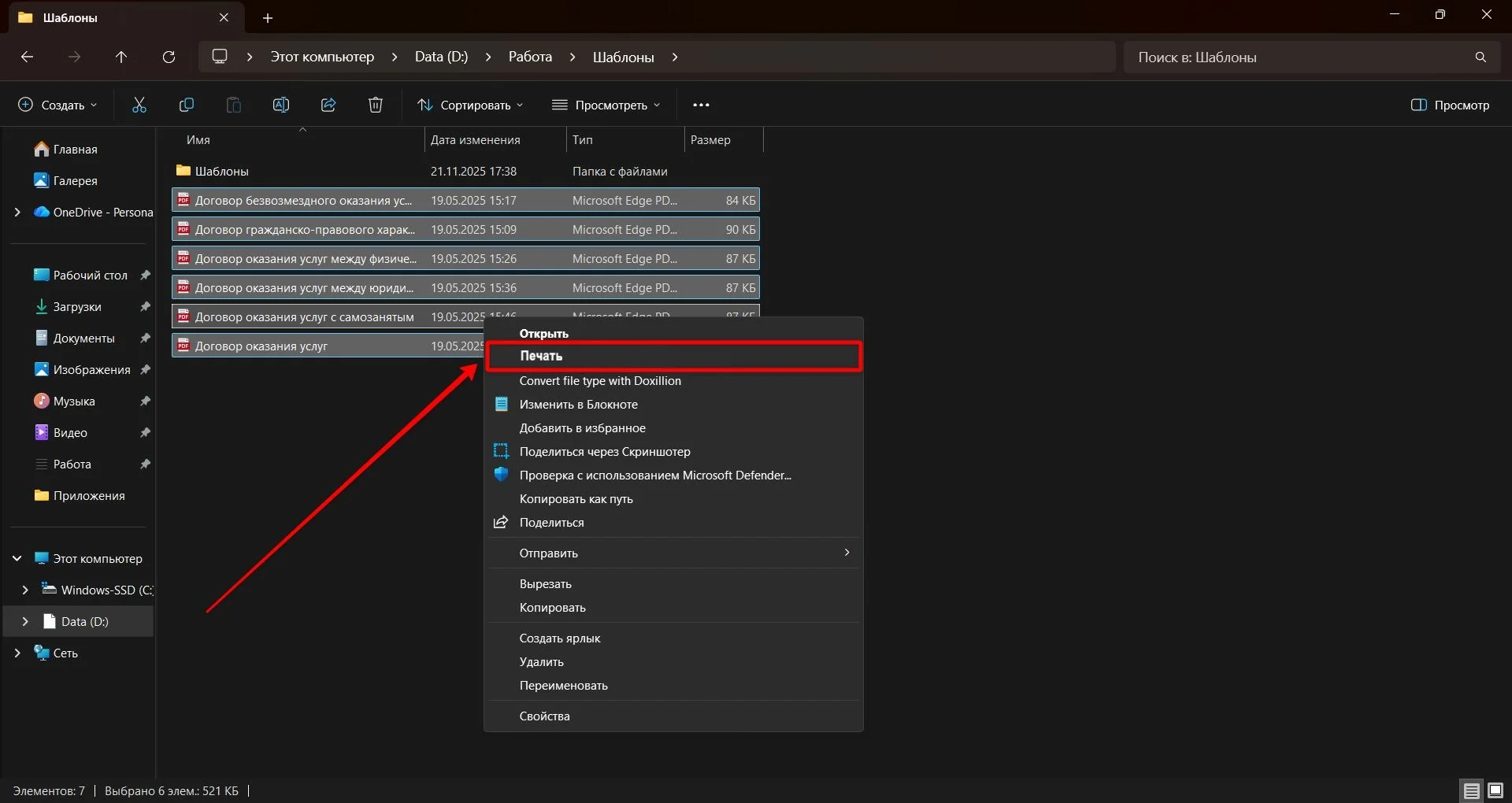1512x803 pixels.
Task: Toggle the Просмотр preview pane
Action: [x=1450, y=105]
